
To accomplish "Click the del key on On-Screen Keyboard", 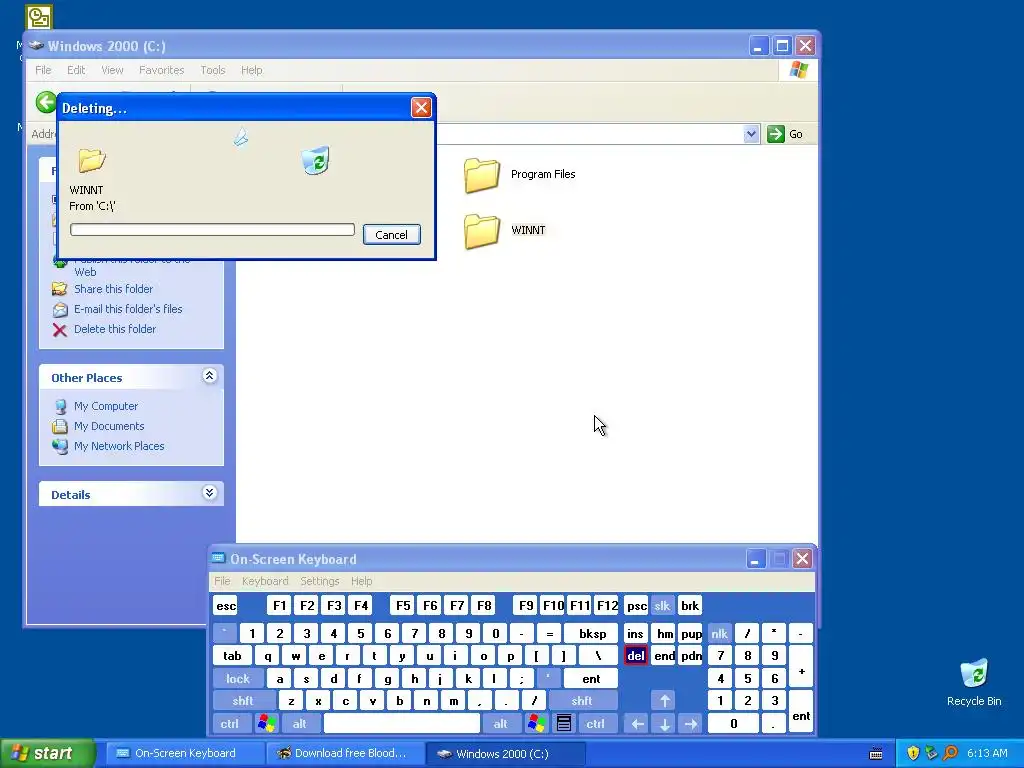I will pos(635,656).
